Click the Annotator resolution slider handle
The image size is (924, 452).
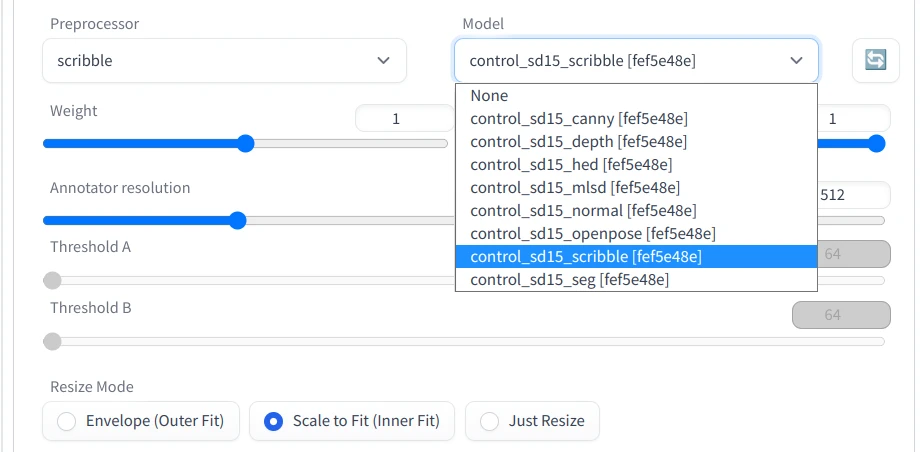coord(237,220)
